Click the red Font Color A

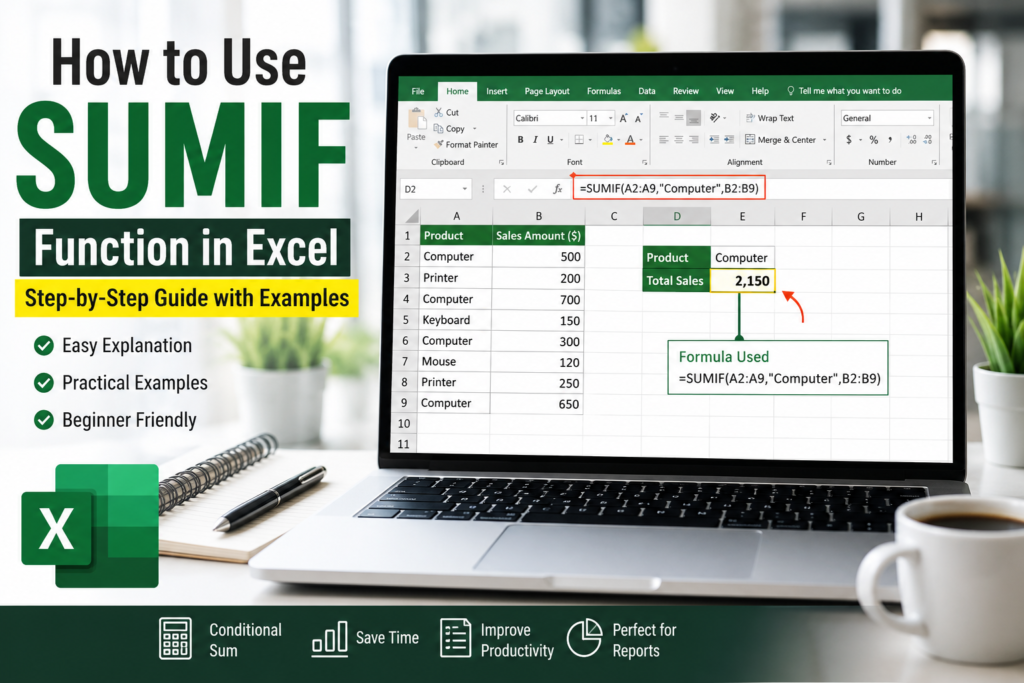point(630,139)
